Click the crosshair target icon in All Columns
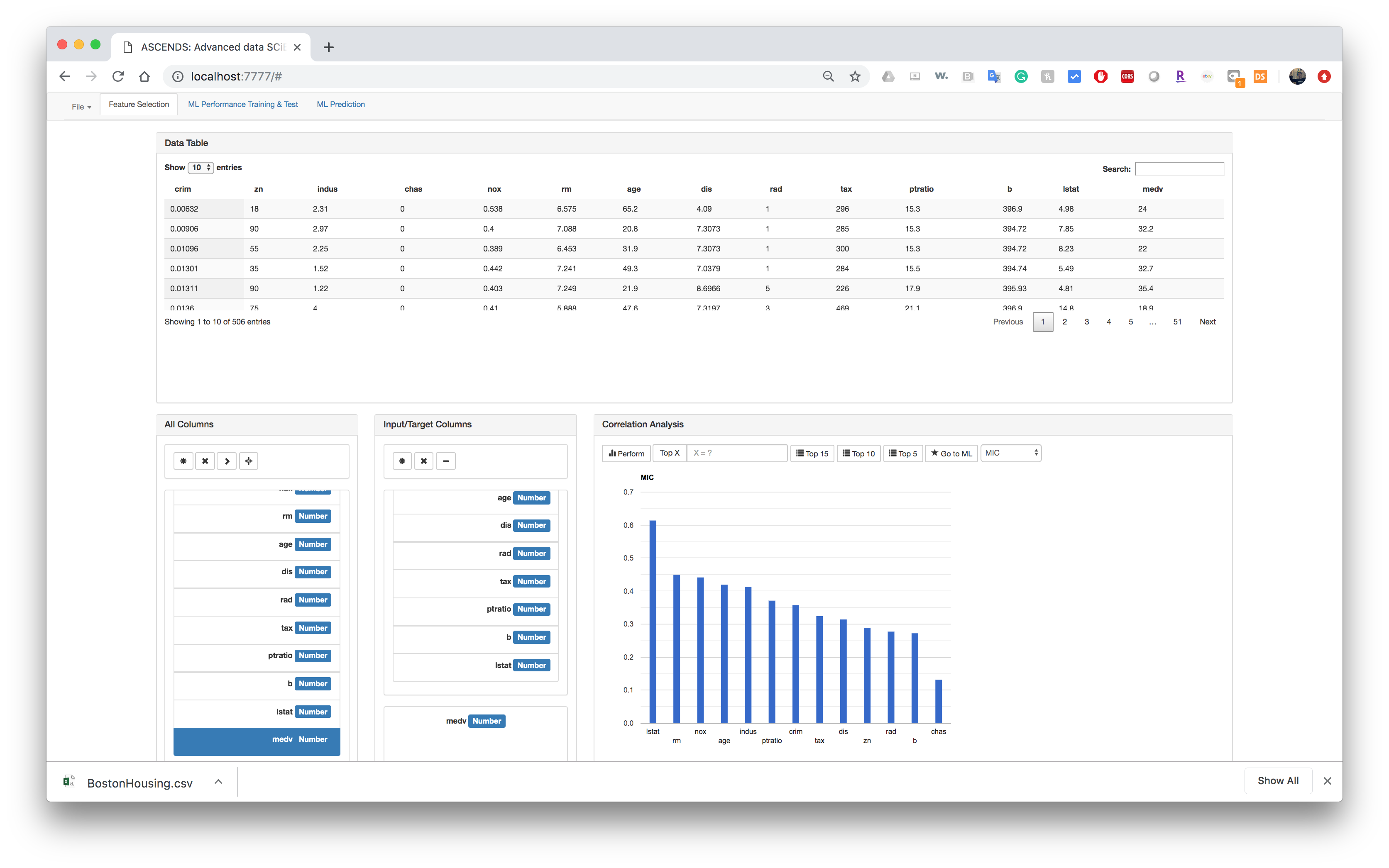Viewport: 1389px width, 868px height. (249, 461)
